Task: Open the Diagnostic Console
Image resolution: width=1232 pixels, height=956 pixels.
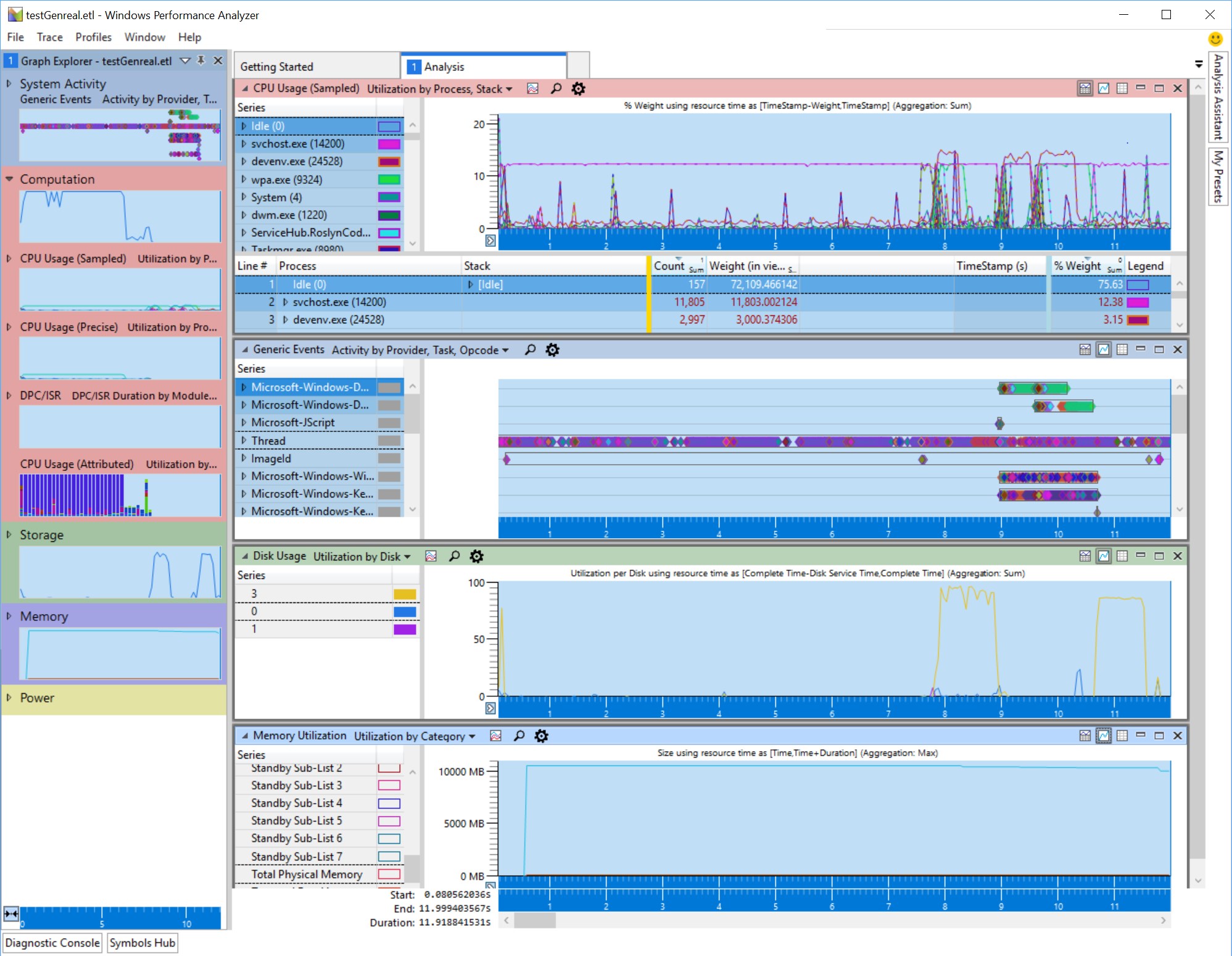Action: pos(52,943)
